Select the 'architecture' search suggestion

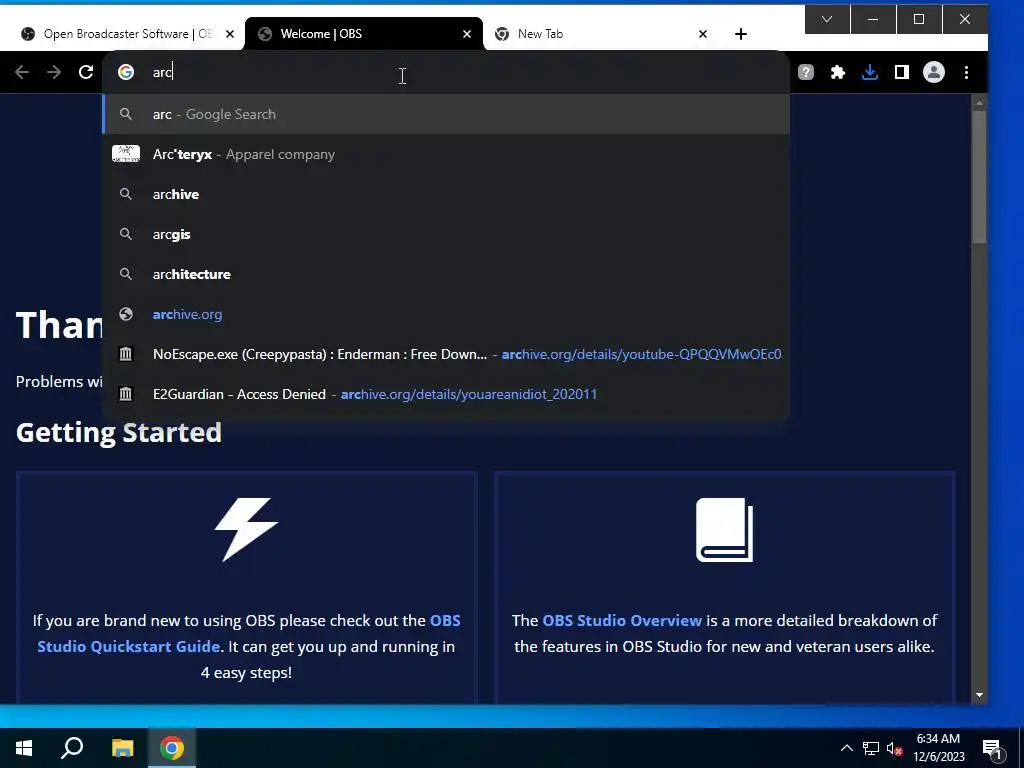(x=446, y=274)
